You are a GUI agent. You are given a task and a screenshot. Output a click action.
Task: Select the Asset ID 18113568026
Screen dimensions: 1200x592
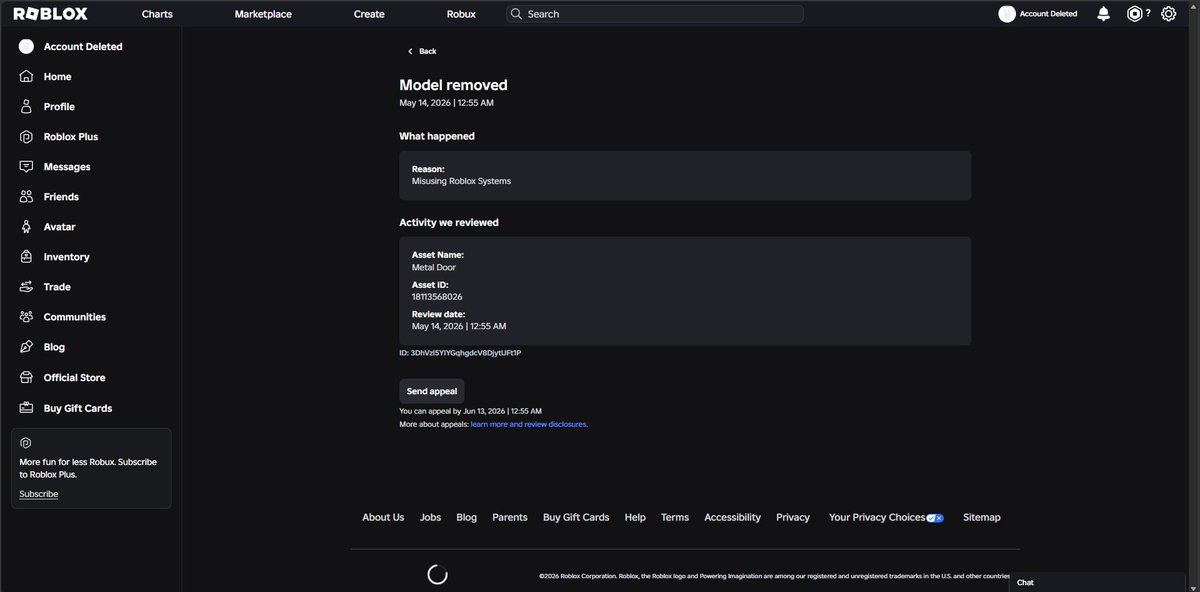[437, 297]
